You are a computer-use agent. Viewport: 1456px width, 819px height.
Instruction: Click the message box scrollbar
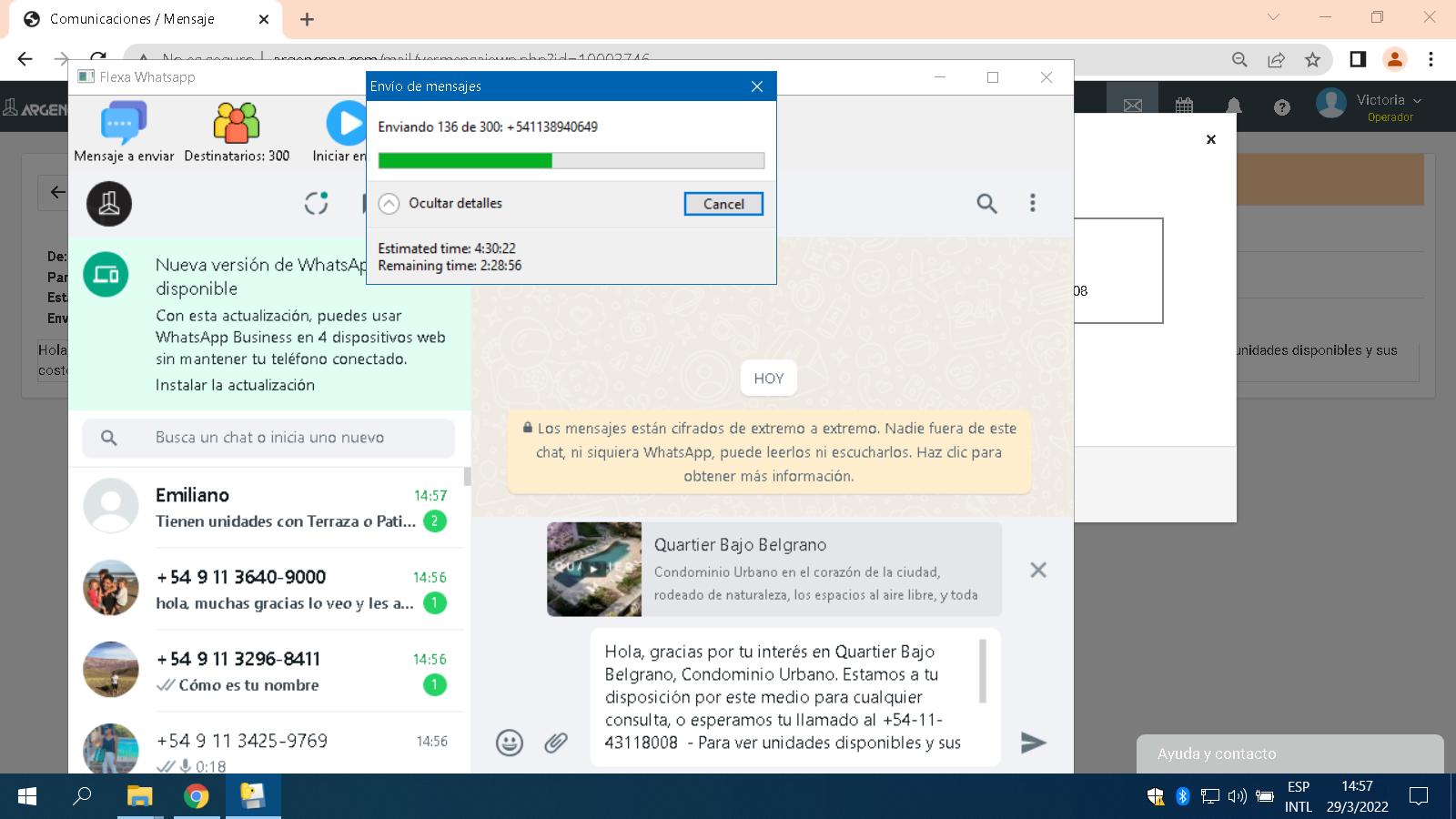[983, 671]
